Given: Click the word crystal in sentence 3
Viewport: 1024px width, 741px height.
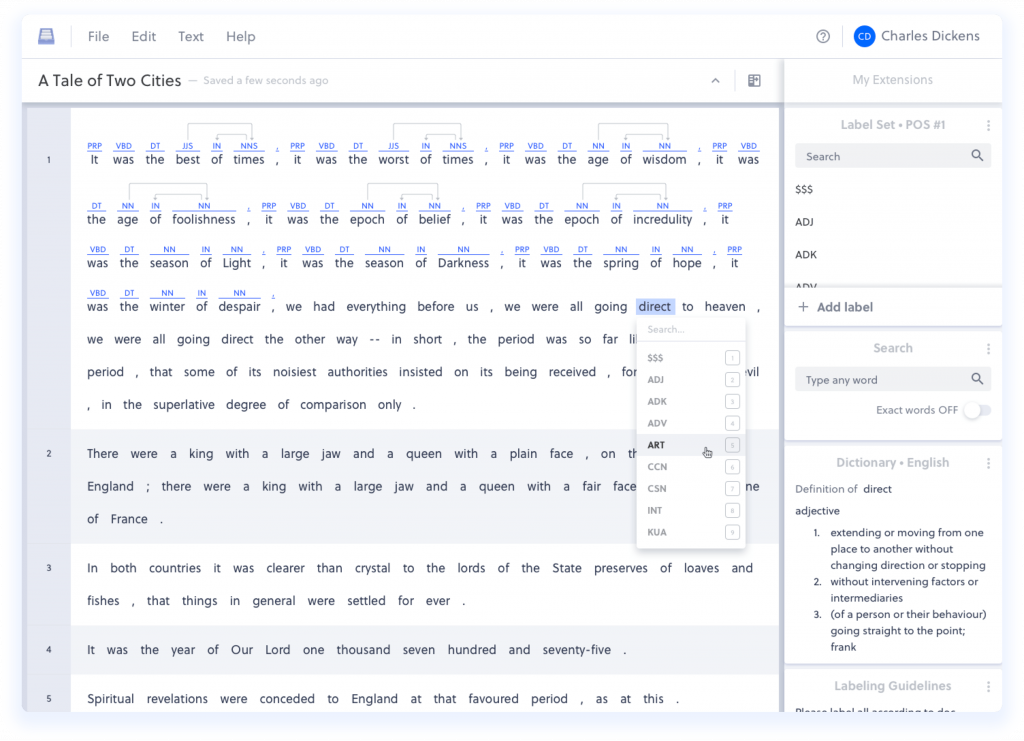Looking at the screenshot, I should click(372, 568).
